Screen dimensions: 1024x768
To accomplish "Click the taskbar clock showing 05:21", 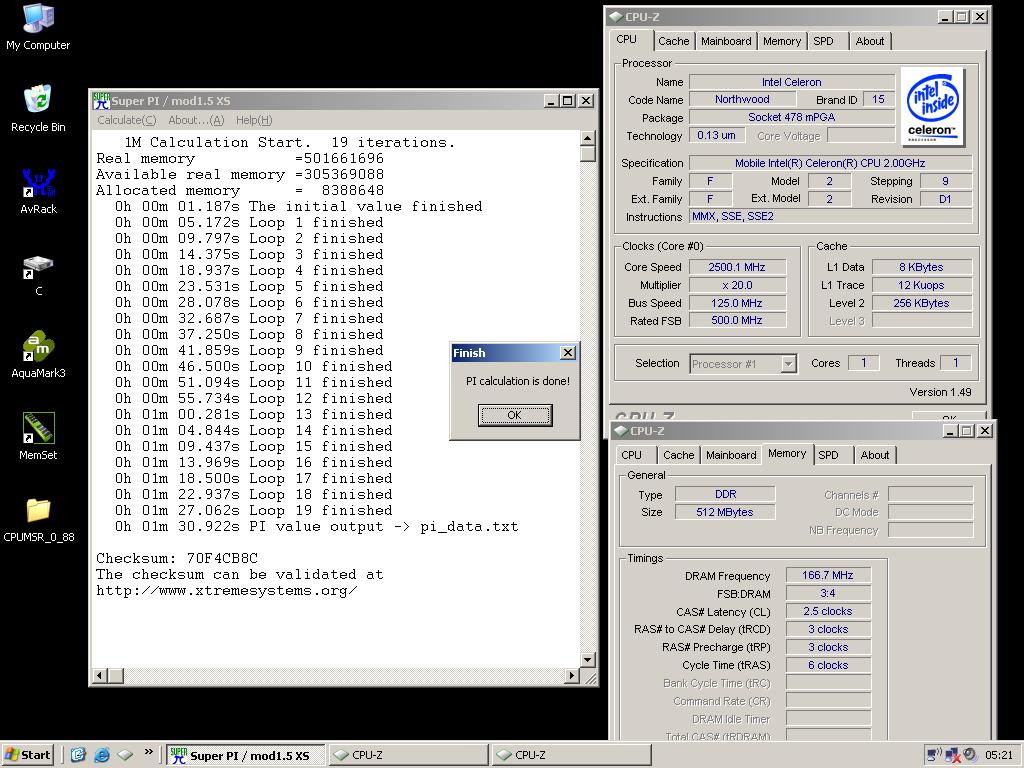I will coord(999,755).
